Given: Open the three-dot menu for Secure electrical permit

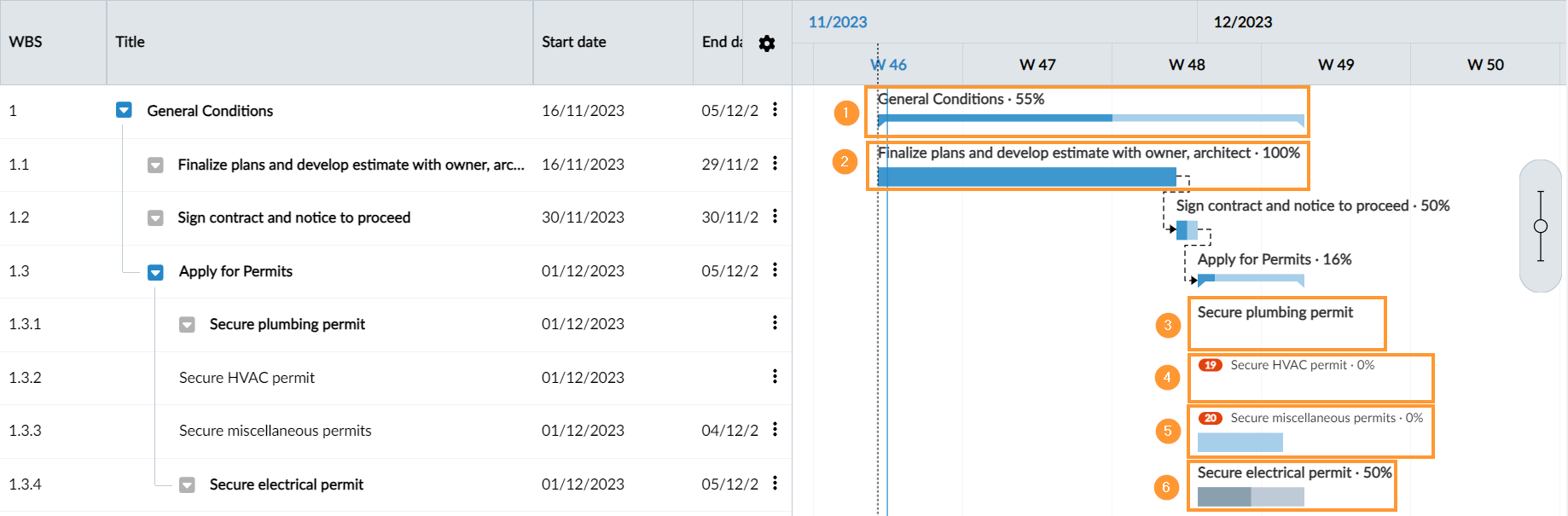Looking at the screenshot, I should point(775,484).
